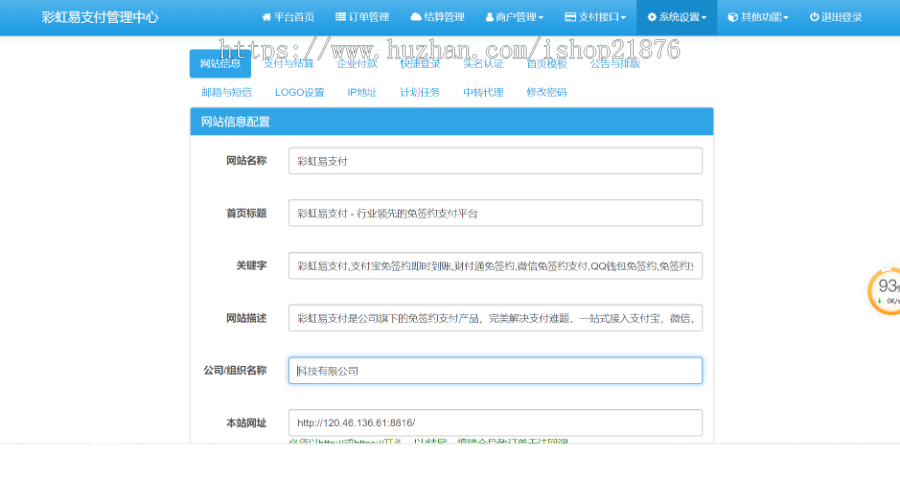This screenshot has height=479, width=900.
Task: Click the home icon beside 平台首页
Action: coord(266,17)
